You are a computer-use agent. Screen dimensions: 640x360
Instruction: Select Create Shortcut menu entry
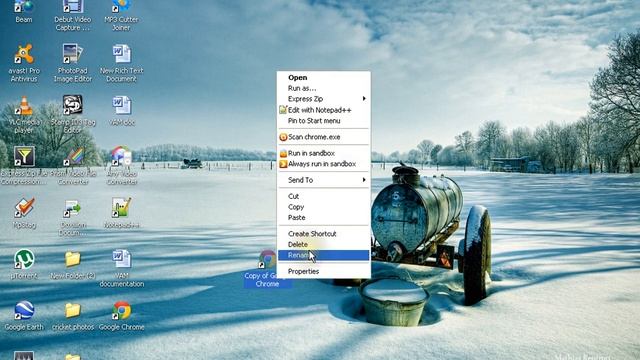324,234
